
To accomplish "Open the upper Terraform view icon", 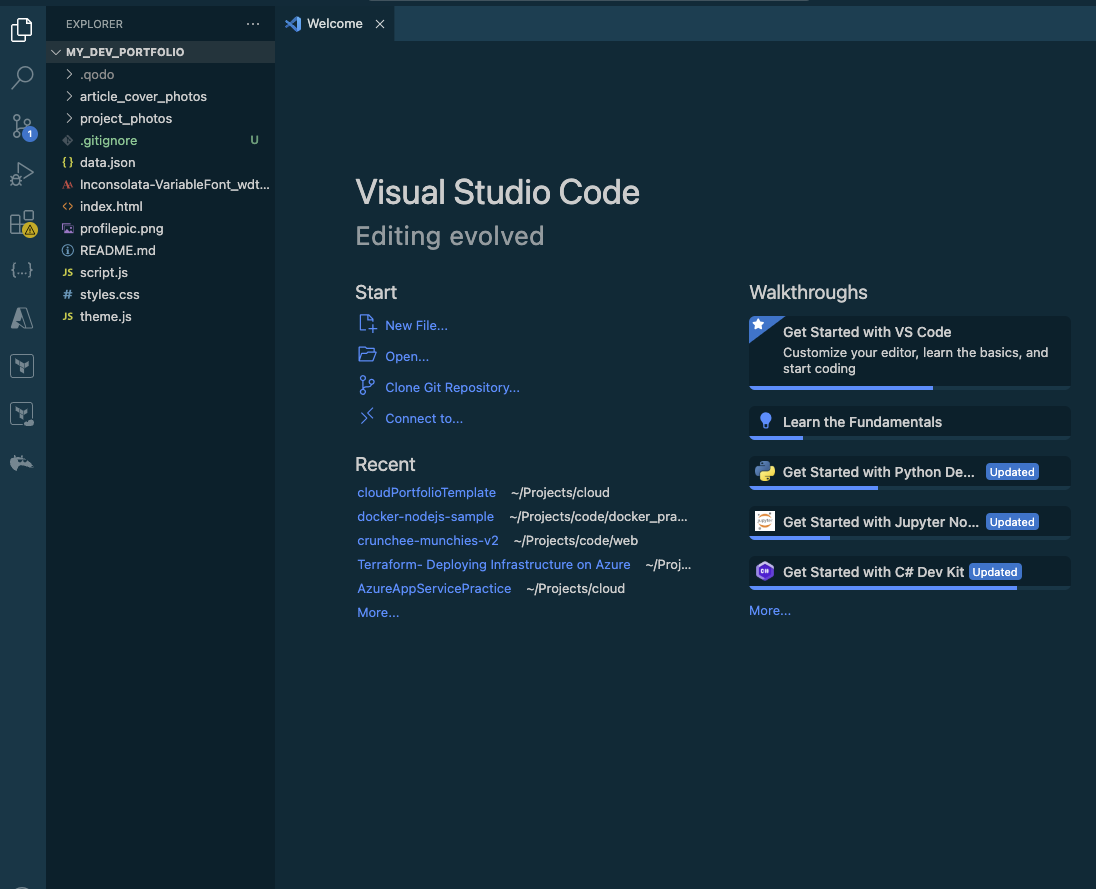I will pos(22,366).
